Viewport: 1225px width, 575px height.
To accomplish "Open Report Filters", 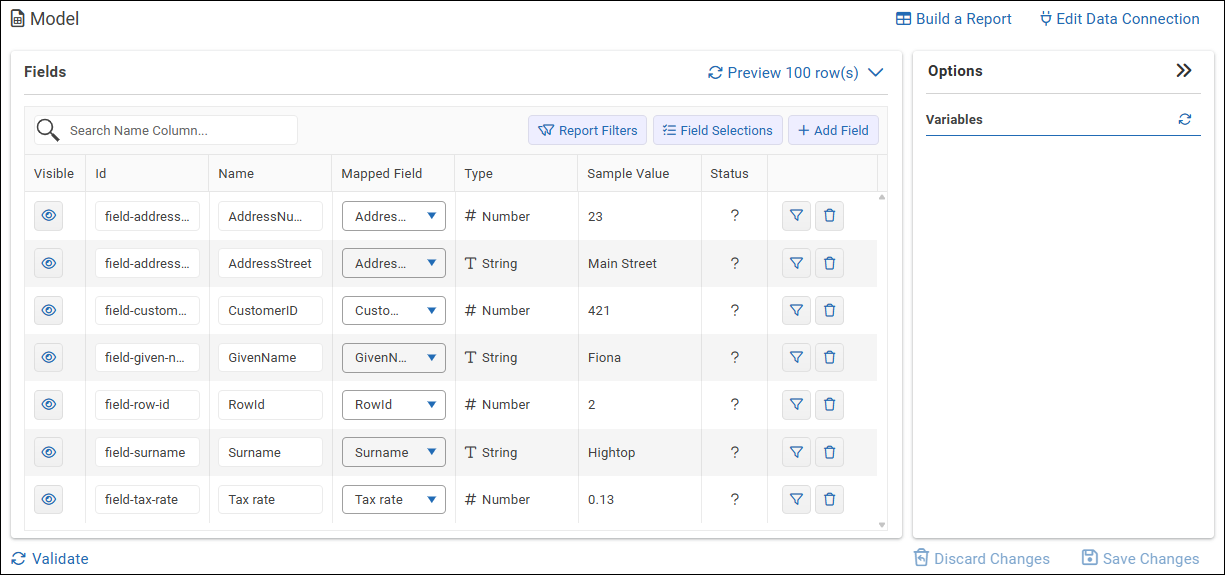I will [587, 130].
